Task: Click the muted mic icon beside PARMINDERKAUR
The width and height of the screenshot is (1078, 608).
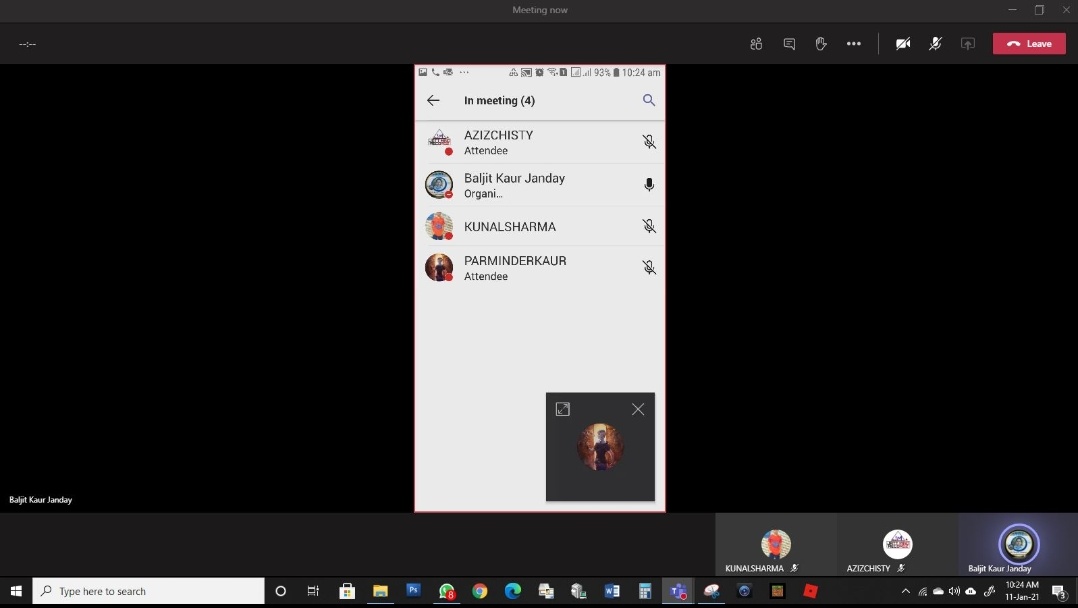Action: tap(648, 268)
